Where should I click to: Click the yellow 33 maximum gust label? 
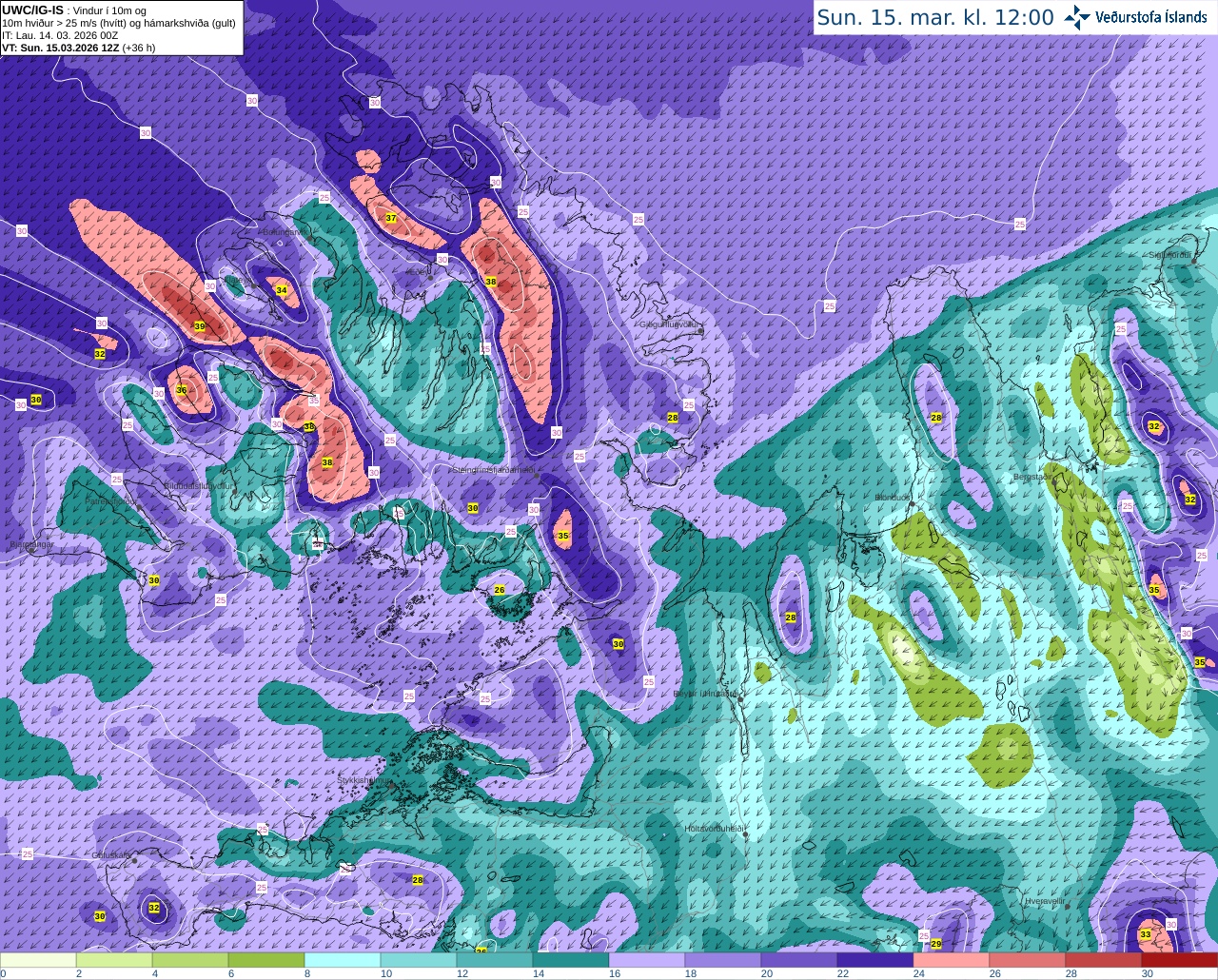tap(1146, 935)
